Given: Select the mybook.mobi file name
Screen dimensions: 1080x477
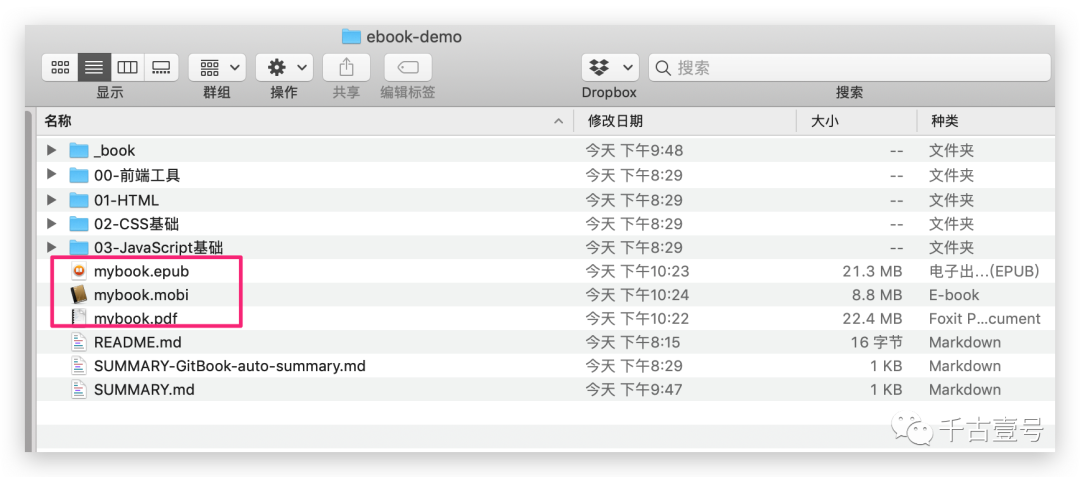Looking at the screenshot, I should (141, 295).
